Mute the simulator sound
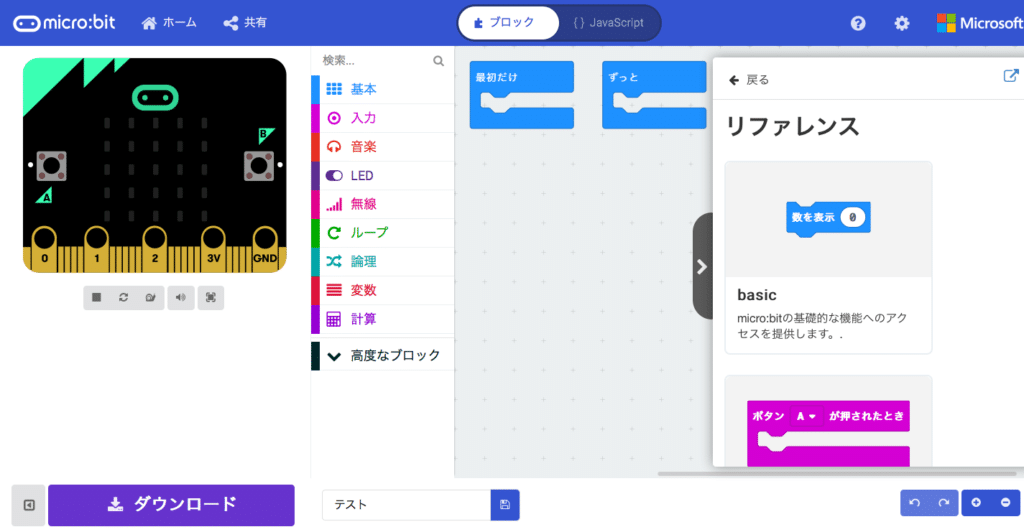The image size is (1024, 532). click(181, 298)
